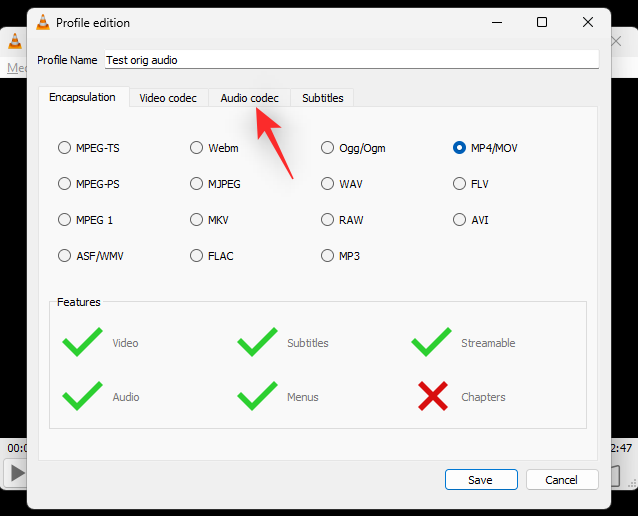Click the Features group label
638x516 pixels.
pyautogui.click(x=79, y=302)
